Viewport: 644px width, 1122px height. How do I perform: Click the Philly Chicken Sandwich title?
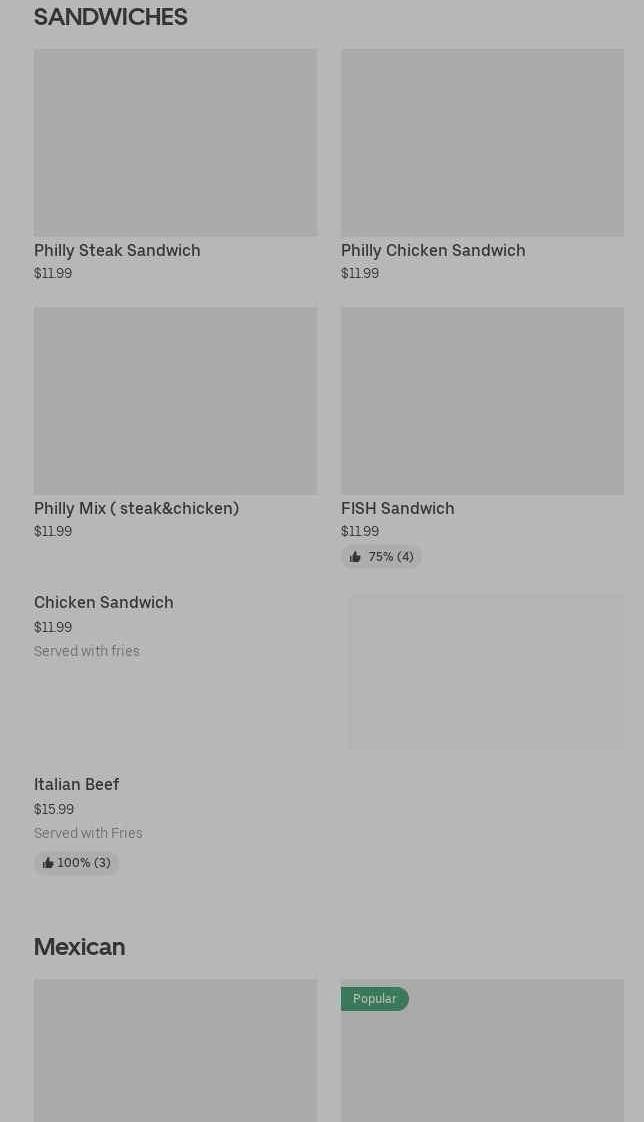pos(433,250)
